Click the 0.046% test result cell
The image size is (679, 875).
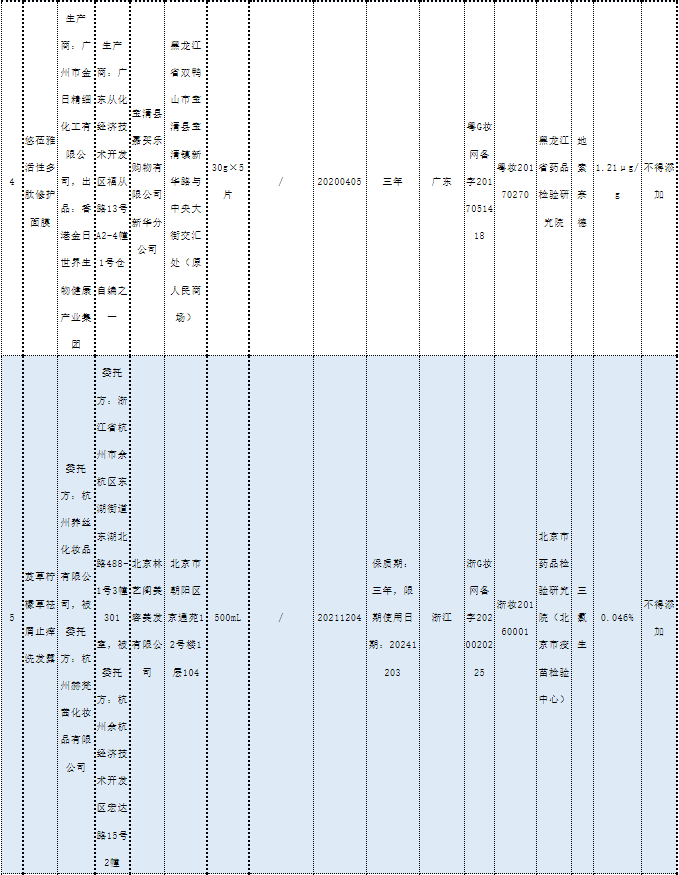[x=617, y=618]
